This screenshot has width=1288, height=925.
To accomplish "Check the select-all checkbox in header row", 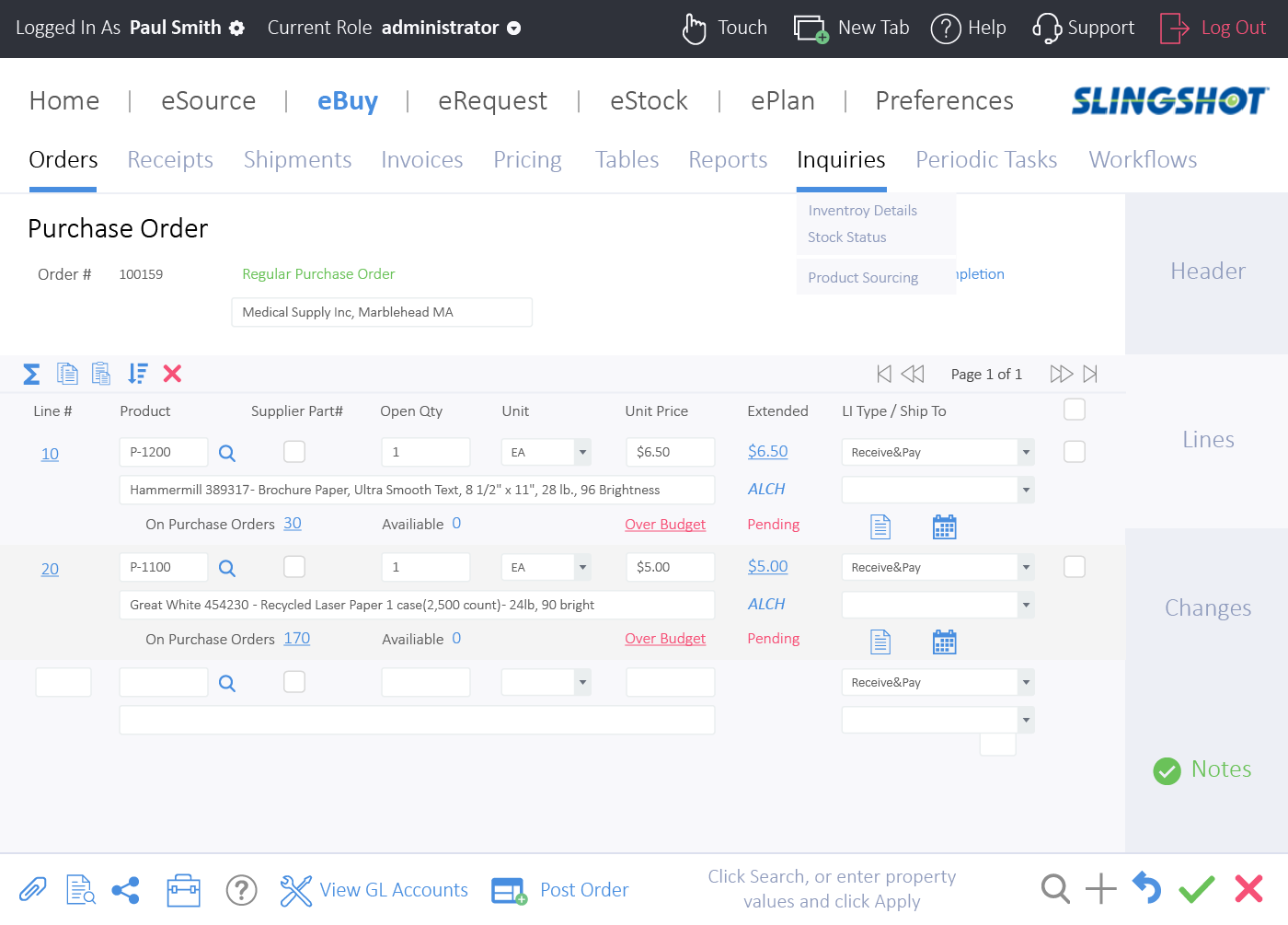I will [1074, 410].
